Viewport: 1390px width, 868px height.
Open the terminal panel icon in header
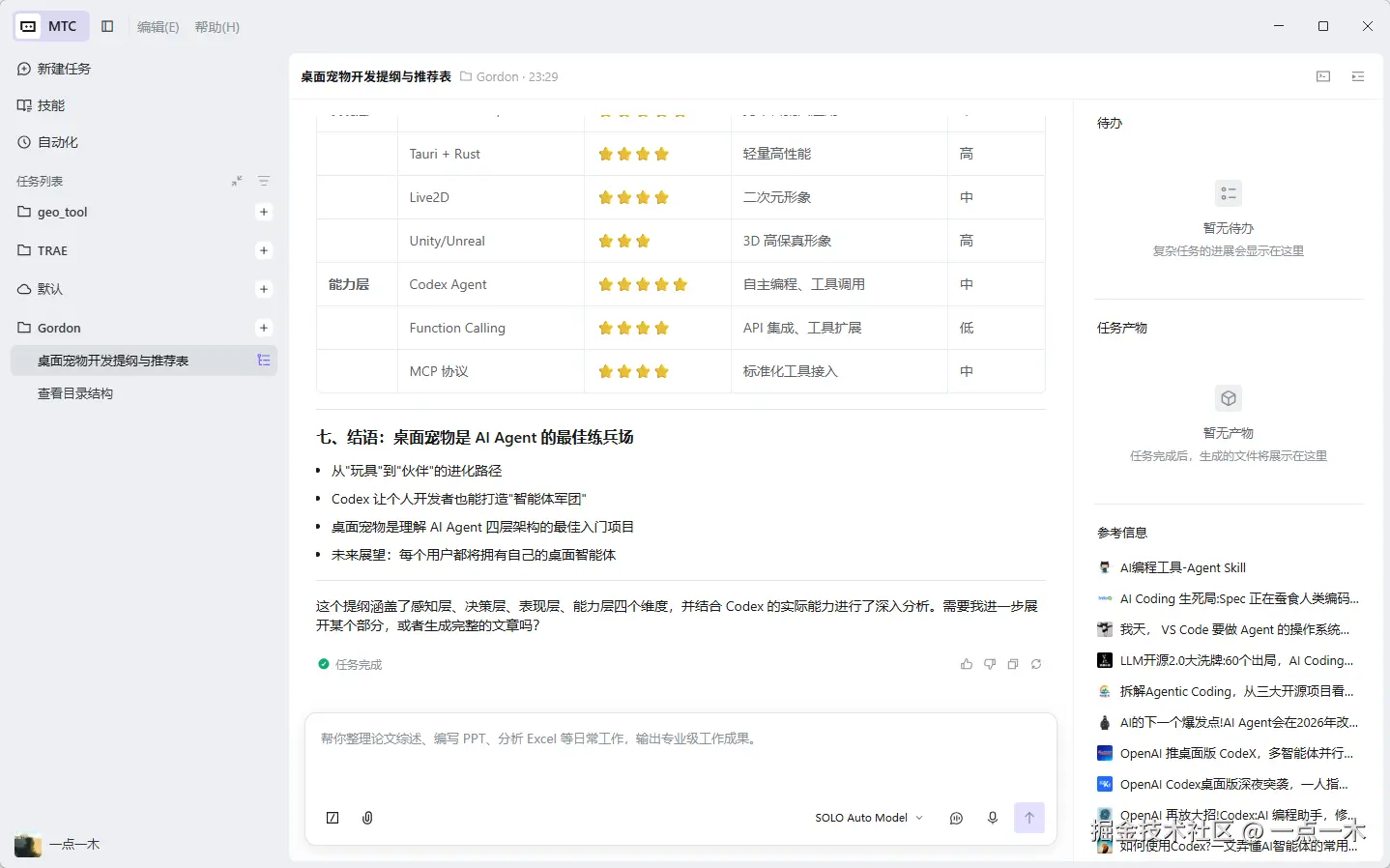(1323, 76)
